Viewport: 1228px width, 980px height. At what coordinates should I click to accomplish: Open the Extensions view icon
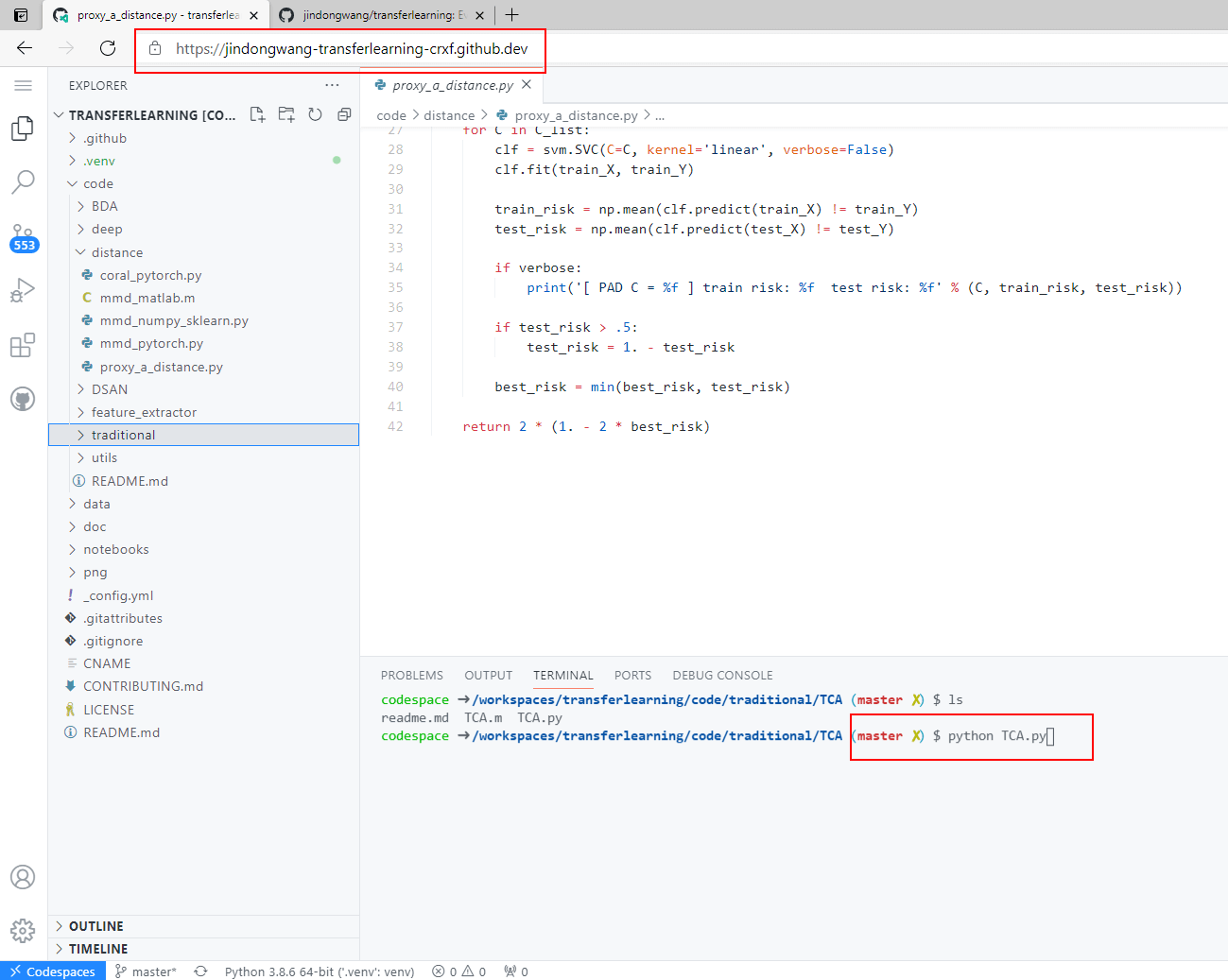click(x=23, y=345)
